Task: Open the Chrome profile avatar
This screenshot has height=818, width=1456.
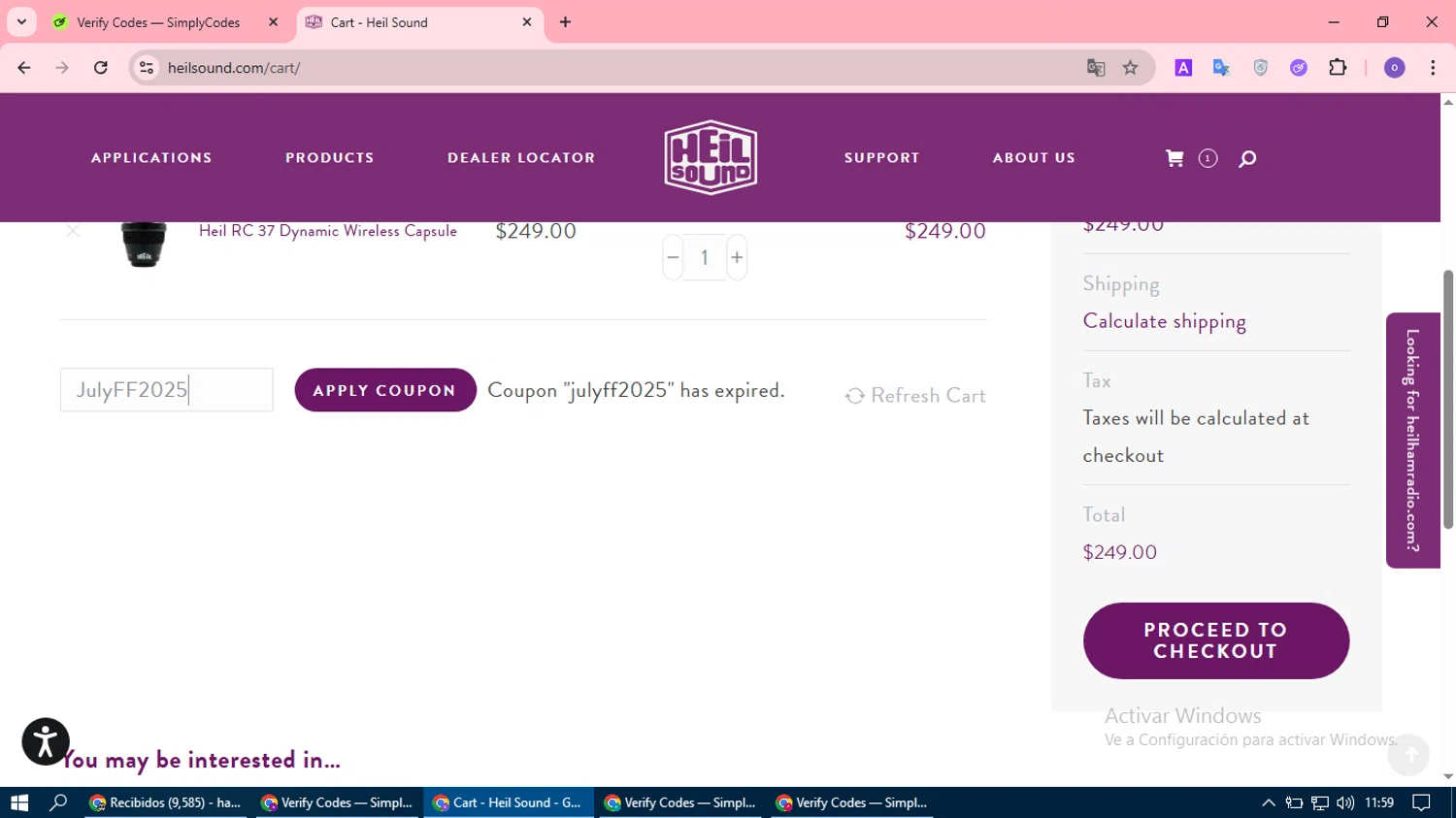Action: (x=1394, y=68)
